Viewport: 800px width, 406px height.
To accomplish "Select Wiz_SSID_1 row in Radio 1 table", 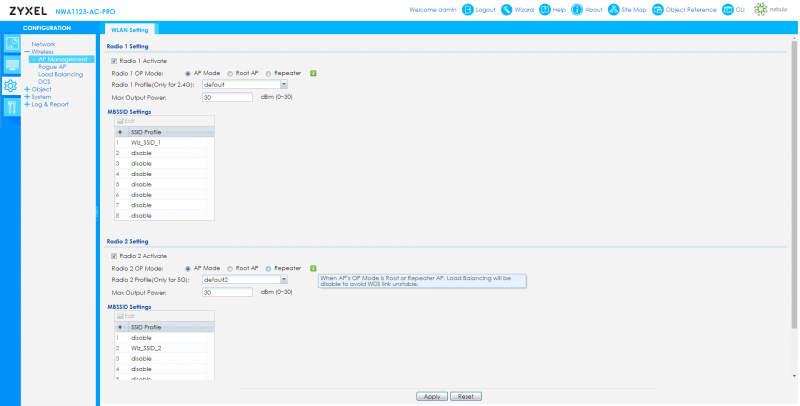I will [160, 143].
